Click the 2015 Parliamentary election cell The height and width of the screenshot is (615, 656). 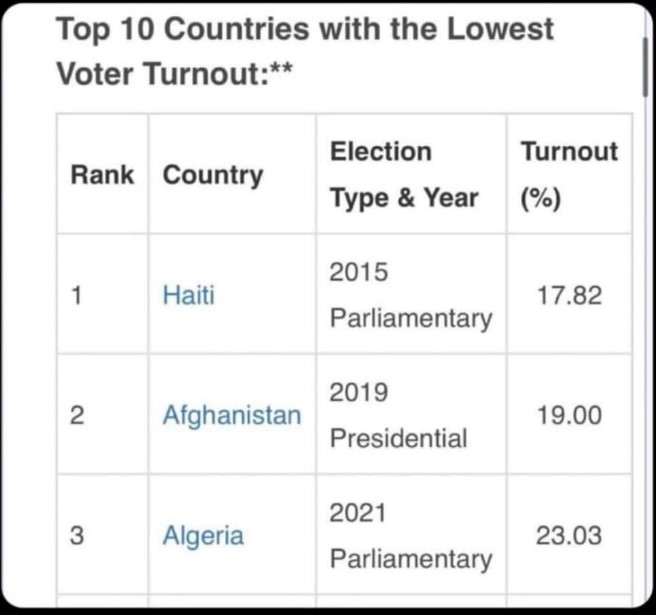click(410, 295)
